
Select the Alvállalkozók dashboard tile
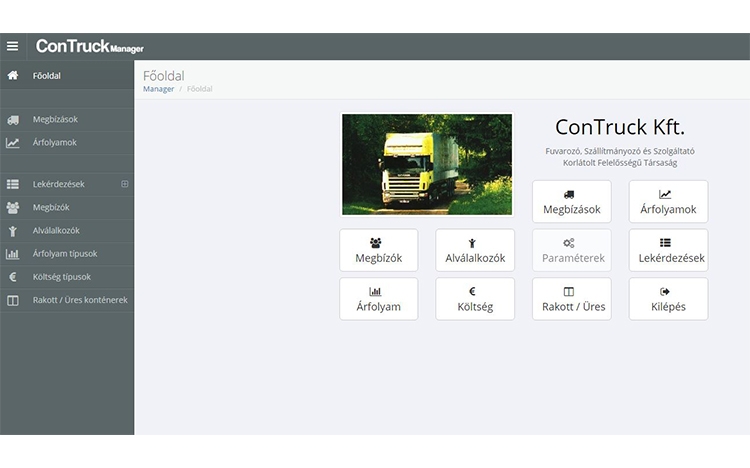coord(475,250)
